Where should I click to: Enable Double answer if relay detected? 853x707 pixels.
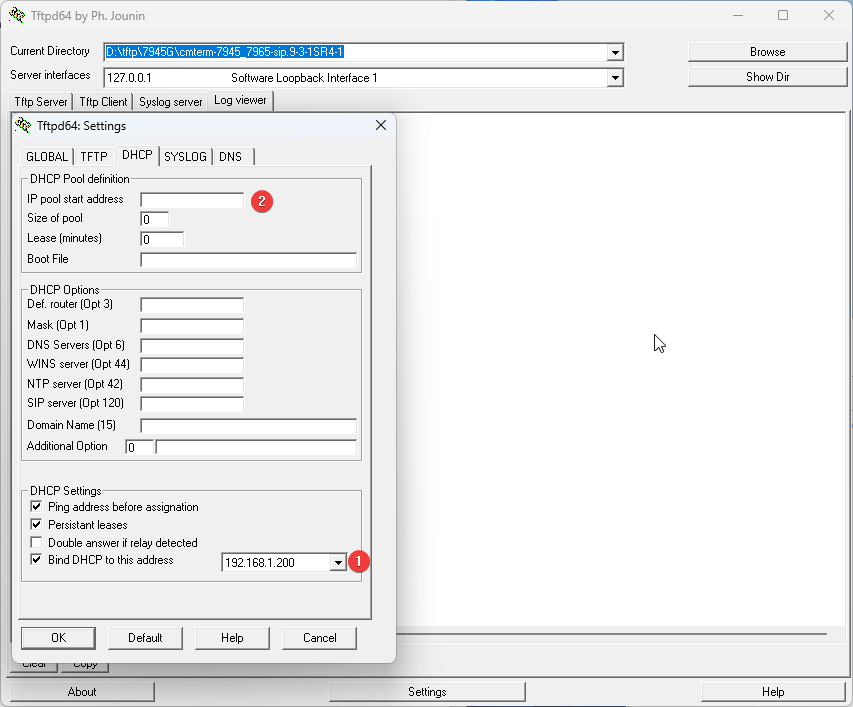(x=37, y=543)
